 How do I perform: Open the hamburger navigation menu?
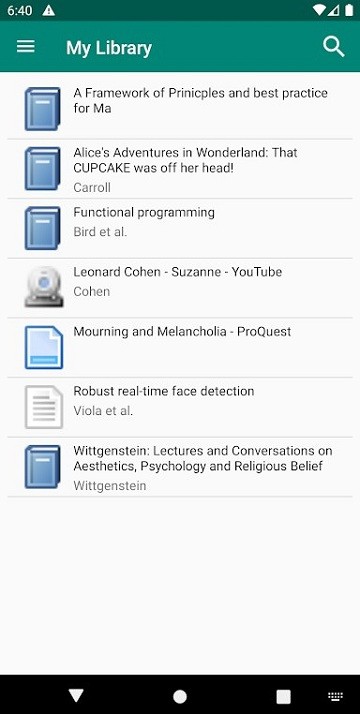pyautogui.click(x=25, y=46)
